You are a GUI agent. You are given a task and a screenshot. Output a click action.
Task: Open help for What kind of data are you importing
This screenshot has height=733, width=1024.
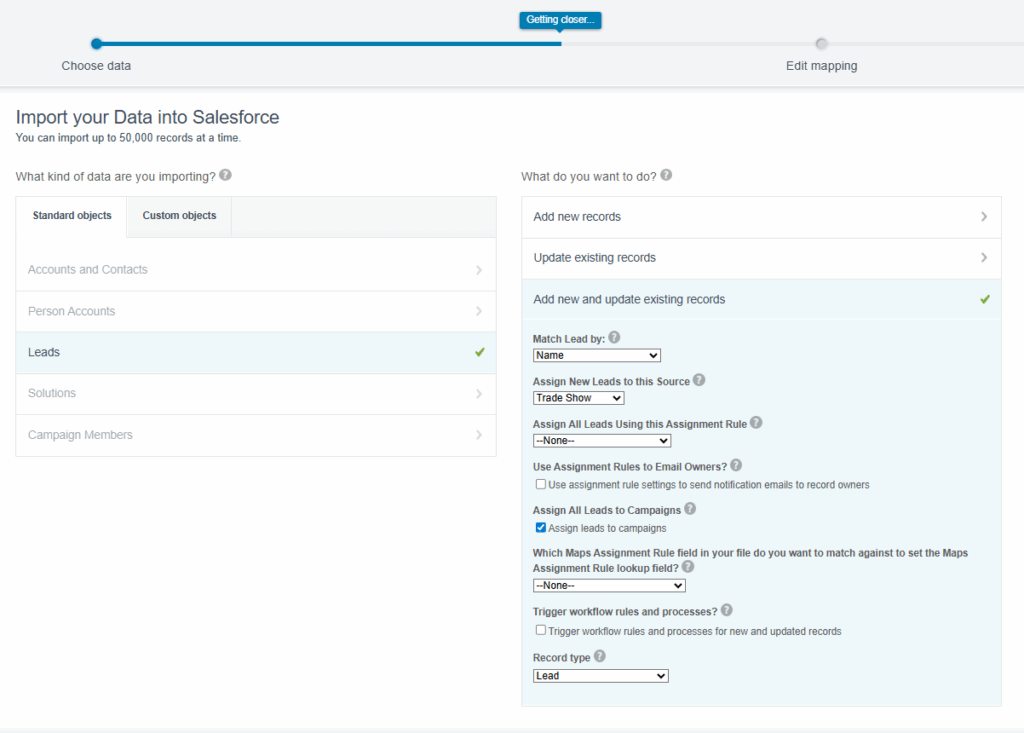226,175
